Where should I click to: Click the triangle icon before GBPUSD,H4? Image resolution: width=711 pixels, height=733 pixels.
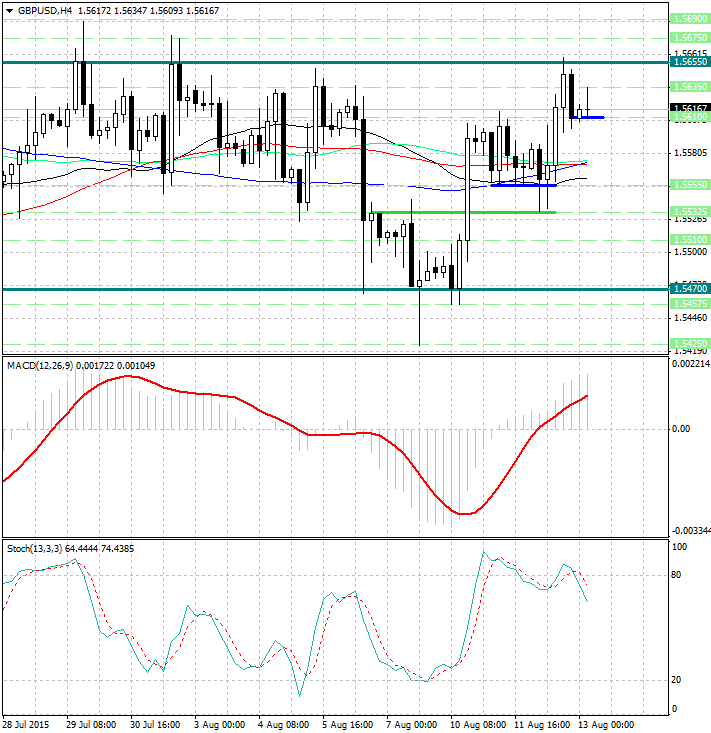tap(9, 10)
